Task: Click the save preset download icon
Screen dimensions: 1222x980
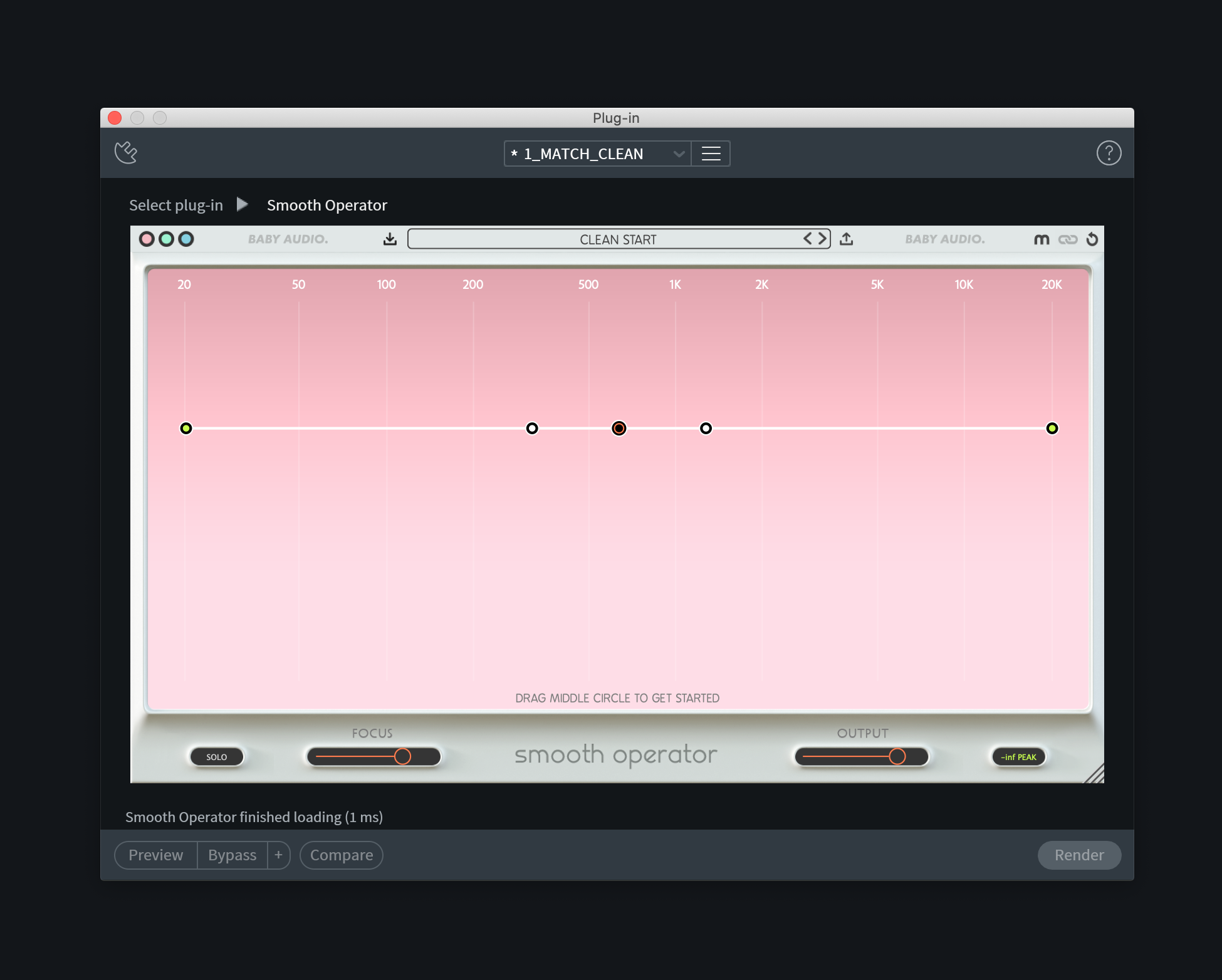Action: [390, 239]
